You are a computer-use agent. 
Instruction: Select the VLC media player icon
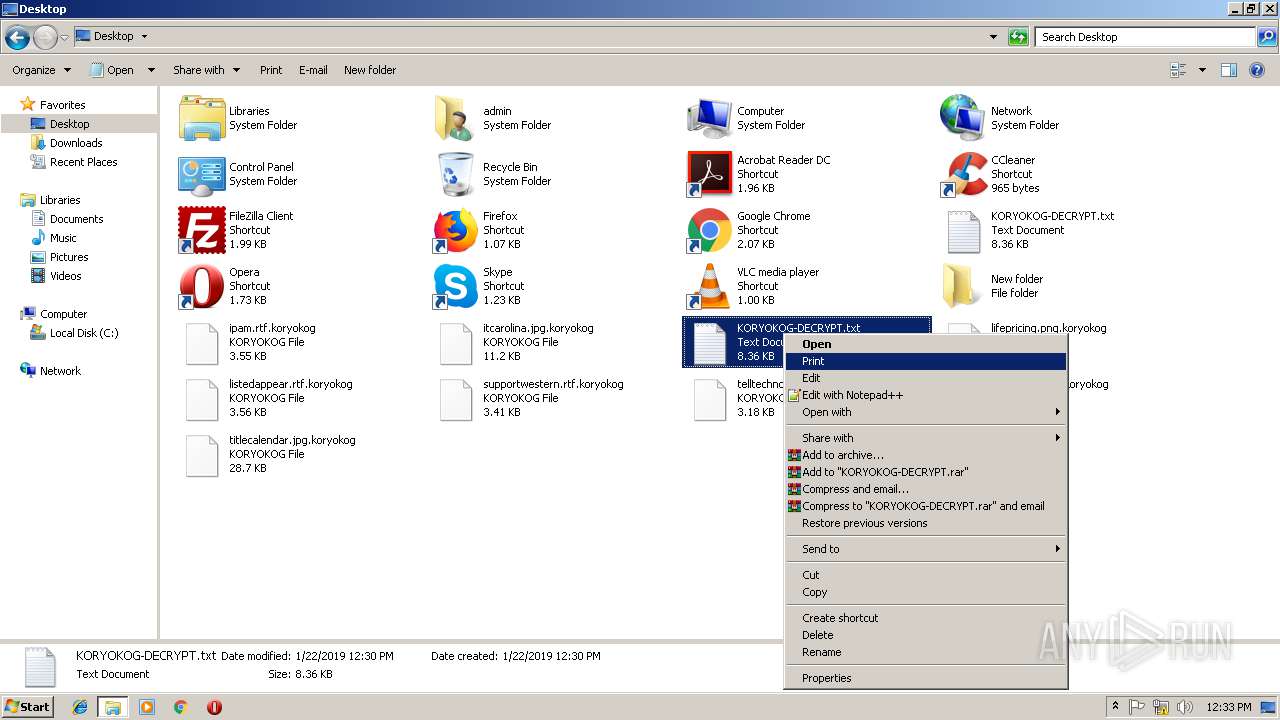tap(709, 286)
